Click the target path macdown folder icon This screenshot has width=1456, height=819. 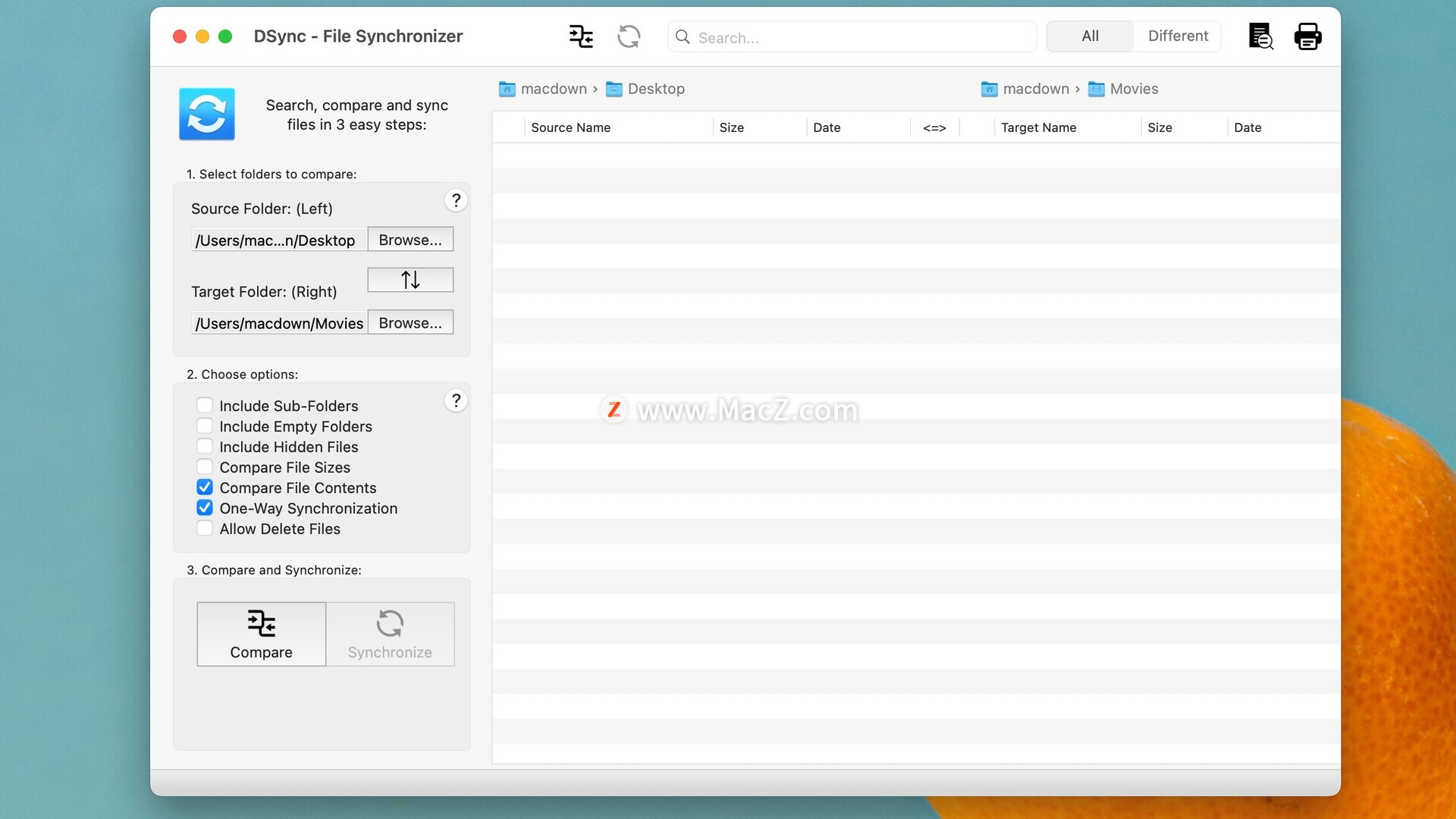click(x=990, y=89)
